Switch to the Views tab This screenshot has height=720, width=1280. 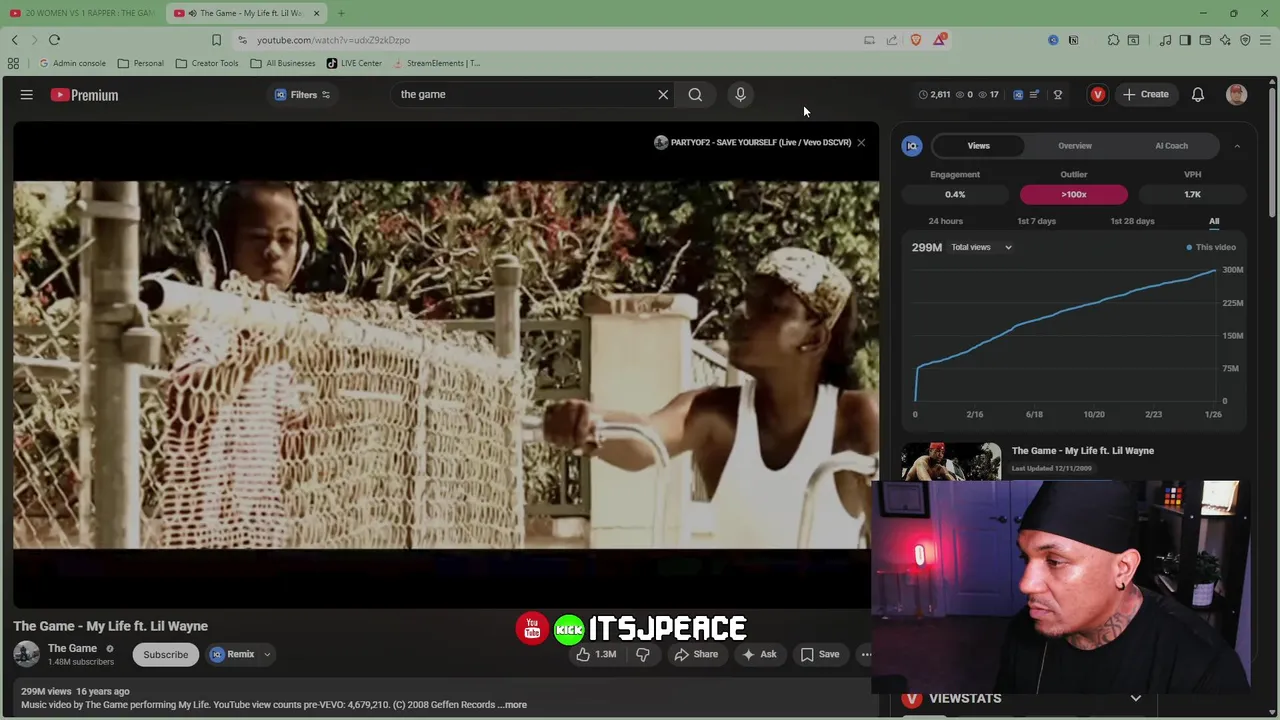978,146
